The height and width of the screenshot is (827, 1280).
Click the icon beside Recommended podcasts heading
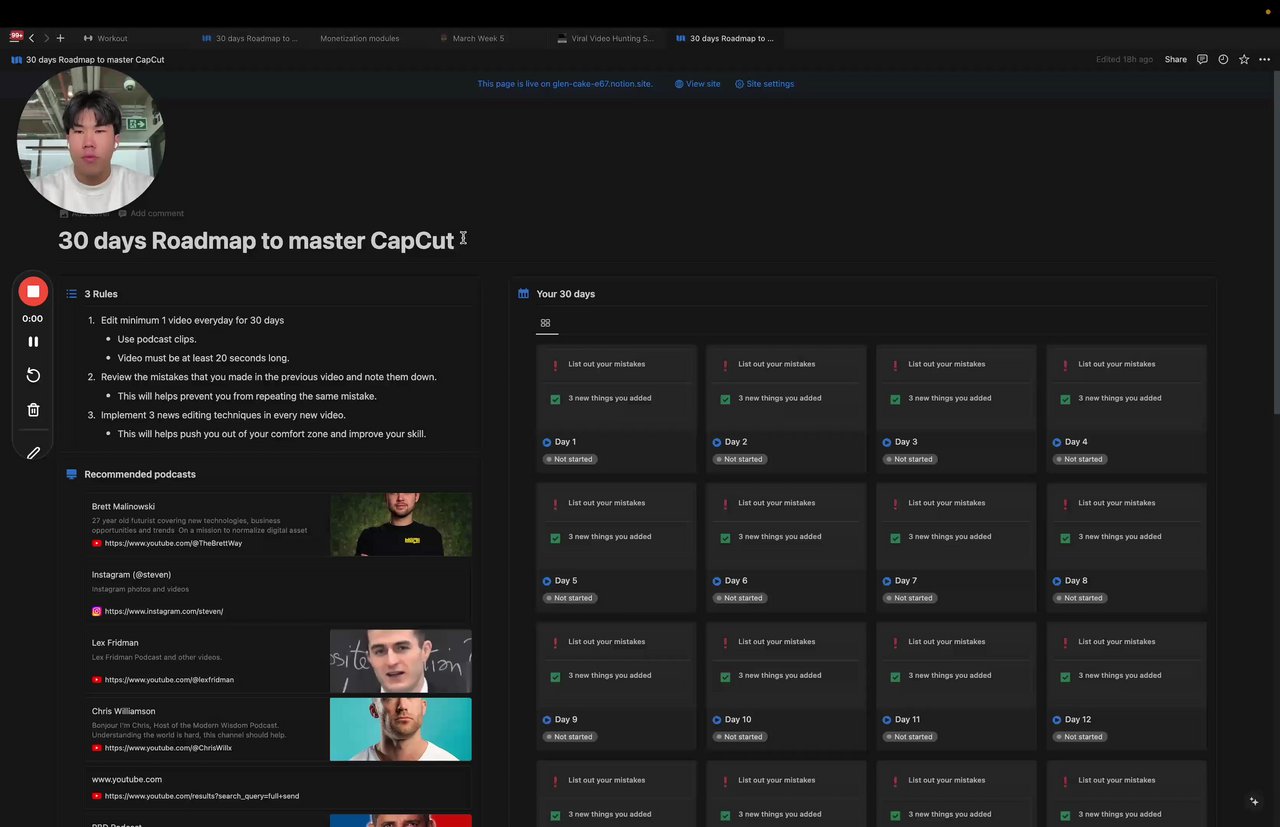tap(71, 474)
